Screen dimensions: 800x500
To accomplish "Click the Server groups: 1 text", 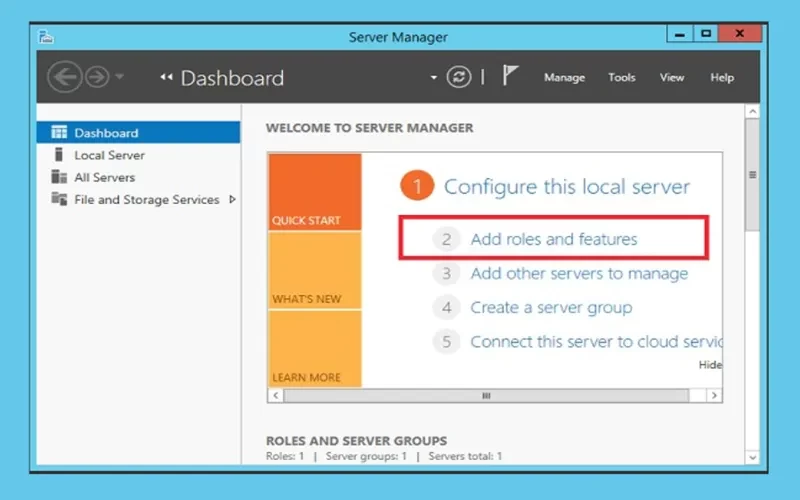I will tap(366, 456).
